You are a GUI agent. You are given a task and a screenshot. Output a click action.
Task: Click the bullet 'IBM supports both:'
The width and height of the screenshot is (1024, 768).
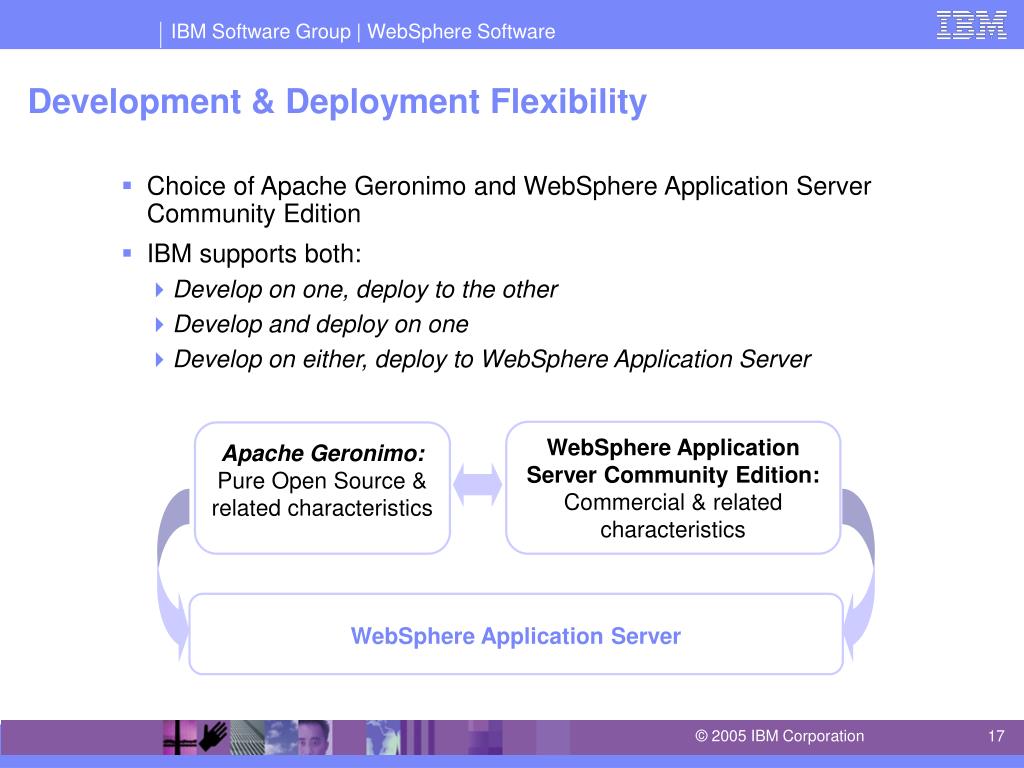tap(254, 253)
